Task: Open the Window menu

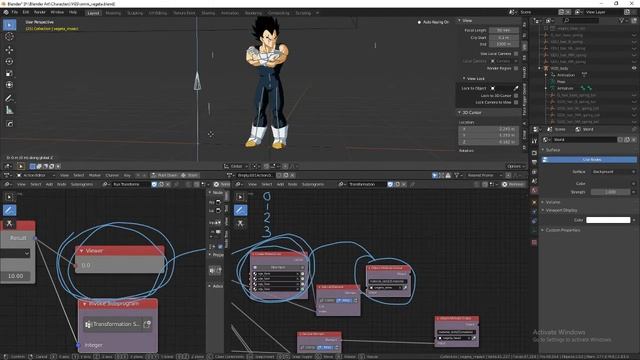Action: coord(57,12)
